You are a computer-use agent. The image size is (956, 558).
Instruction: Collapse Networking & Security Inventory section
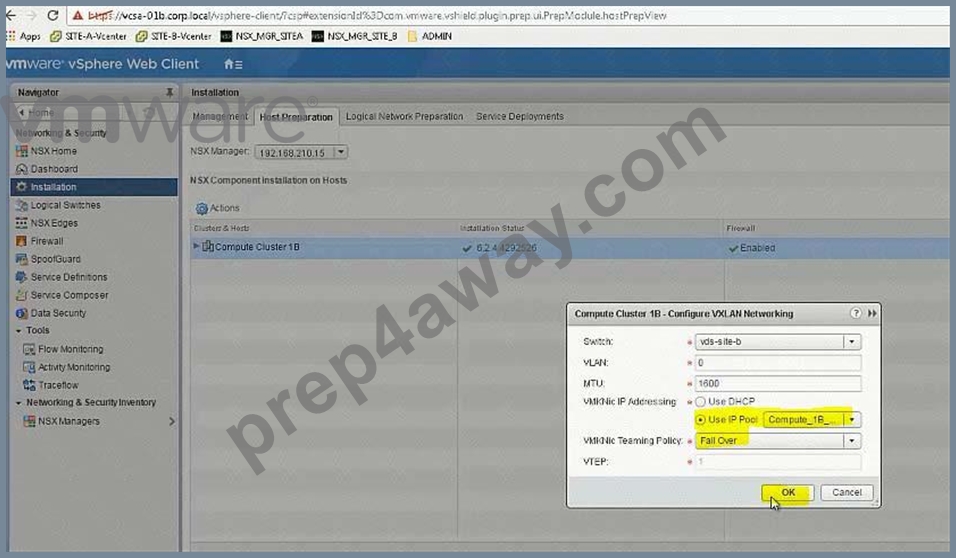[x=18, y=402]
